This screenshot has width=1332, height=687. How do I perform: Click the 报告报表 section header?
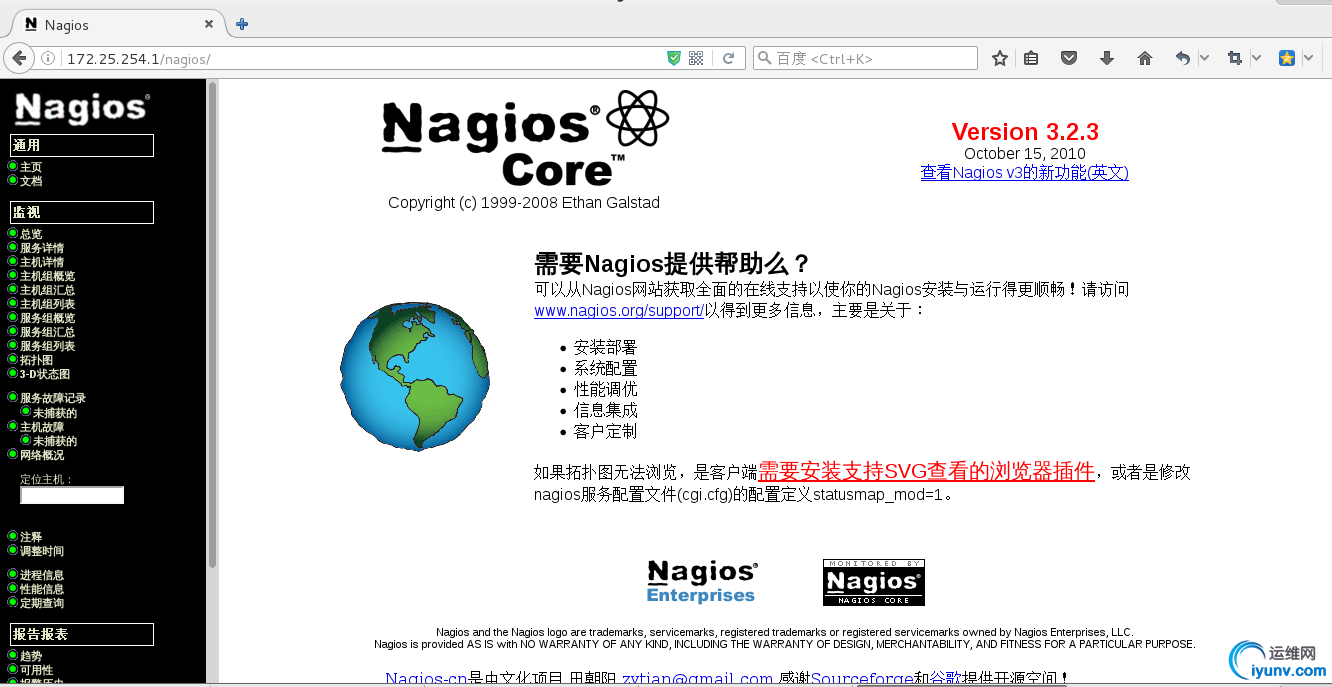tap(82, 634)
